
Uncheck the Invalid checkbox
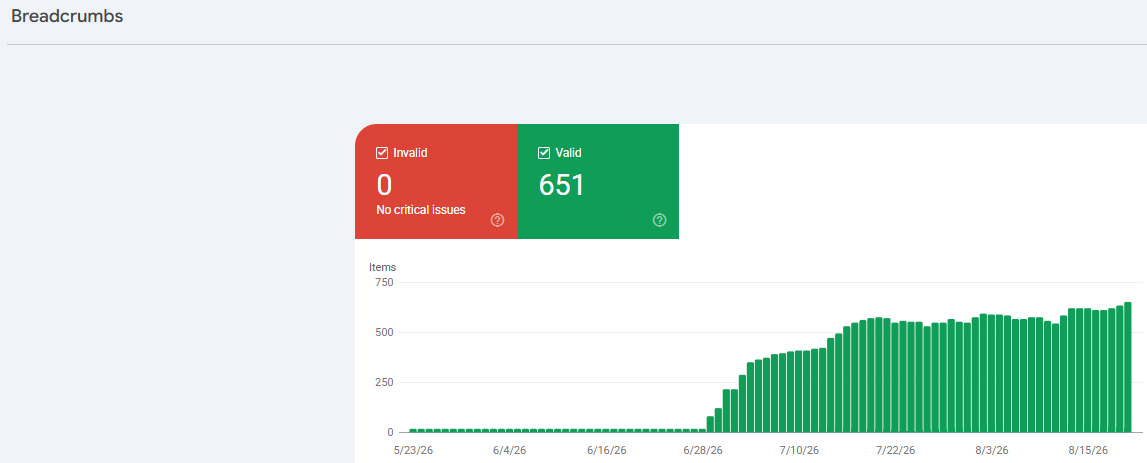pyautogui.click(x=381, y=153)
